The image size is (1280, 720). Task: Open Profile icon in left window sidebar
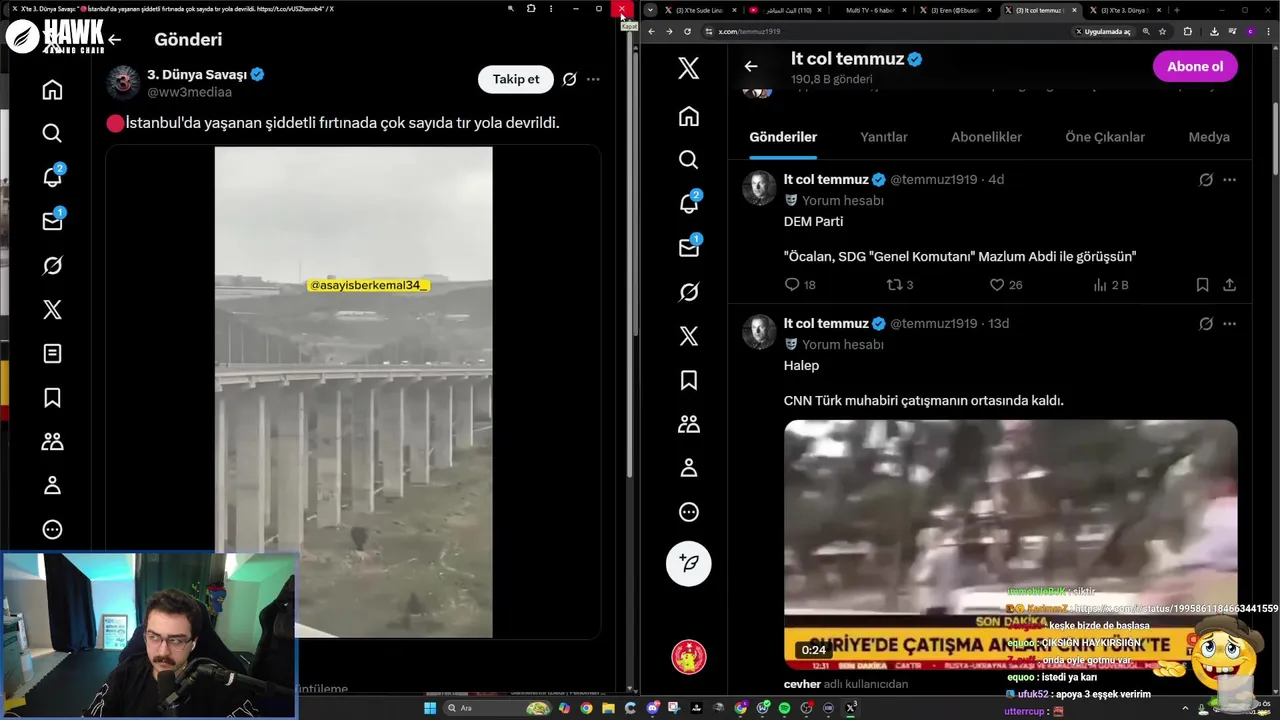click(x=52, y=485)
